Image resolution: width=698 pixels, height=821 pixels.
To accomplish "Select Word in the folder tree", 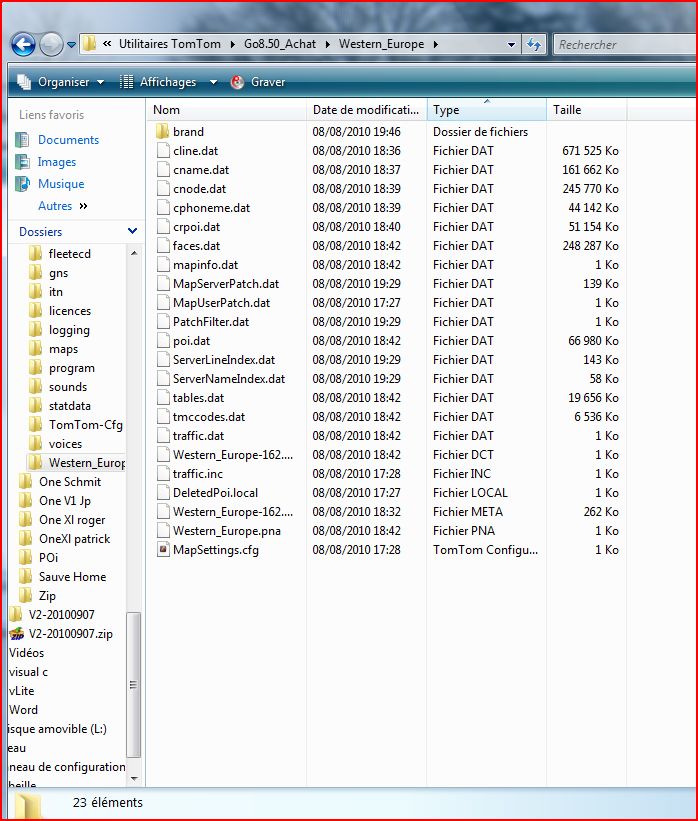I will pyautogui.click(x=24, y=709).
